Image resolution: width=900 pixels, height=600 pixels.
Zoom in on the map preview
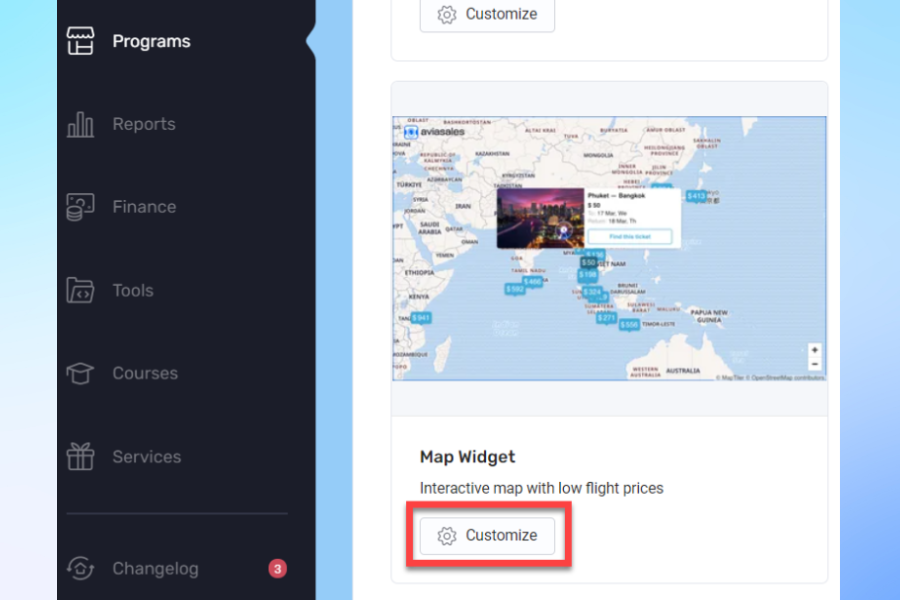pos(814,350)
